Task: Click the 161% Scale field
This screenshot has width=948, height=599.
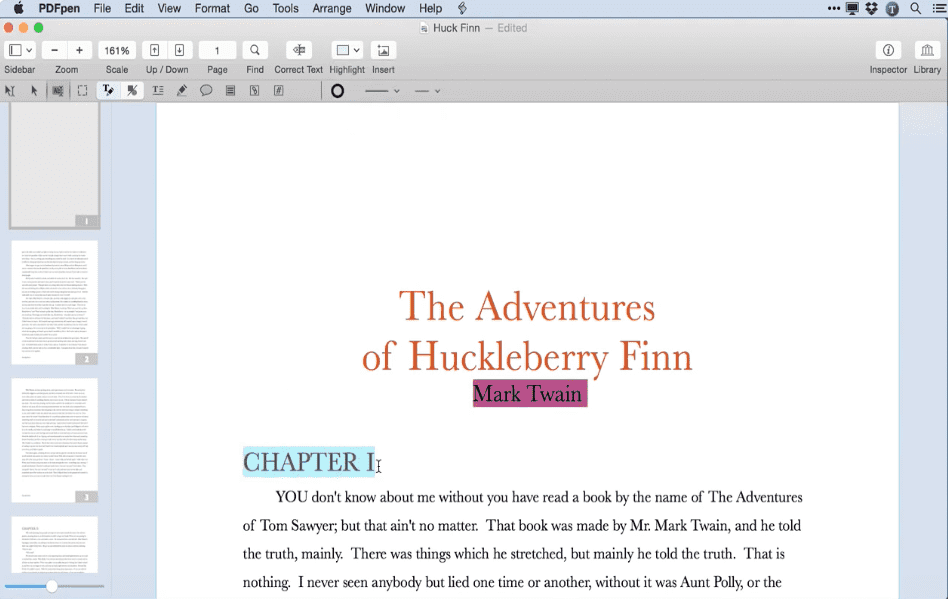Action: click(117, 50)
